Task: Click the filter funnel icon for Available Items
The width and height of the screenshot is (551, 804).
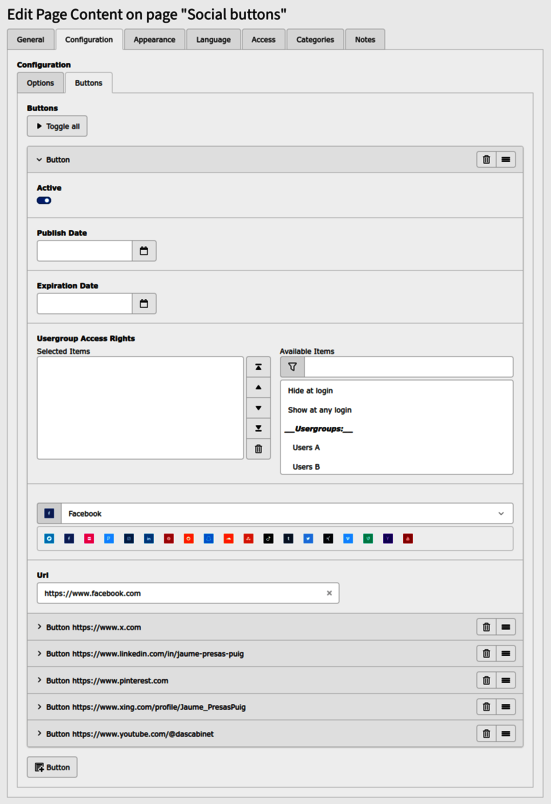Action: pos(292,367)
